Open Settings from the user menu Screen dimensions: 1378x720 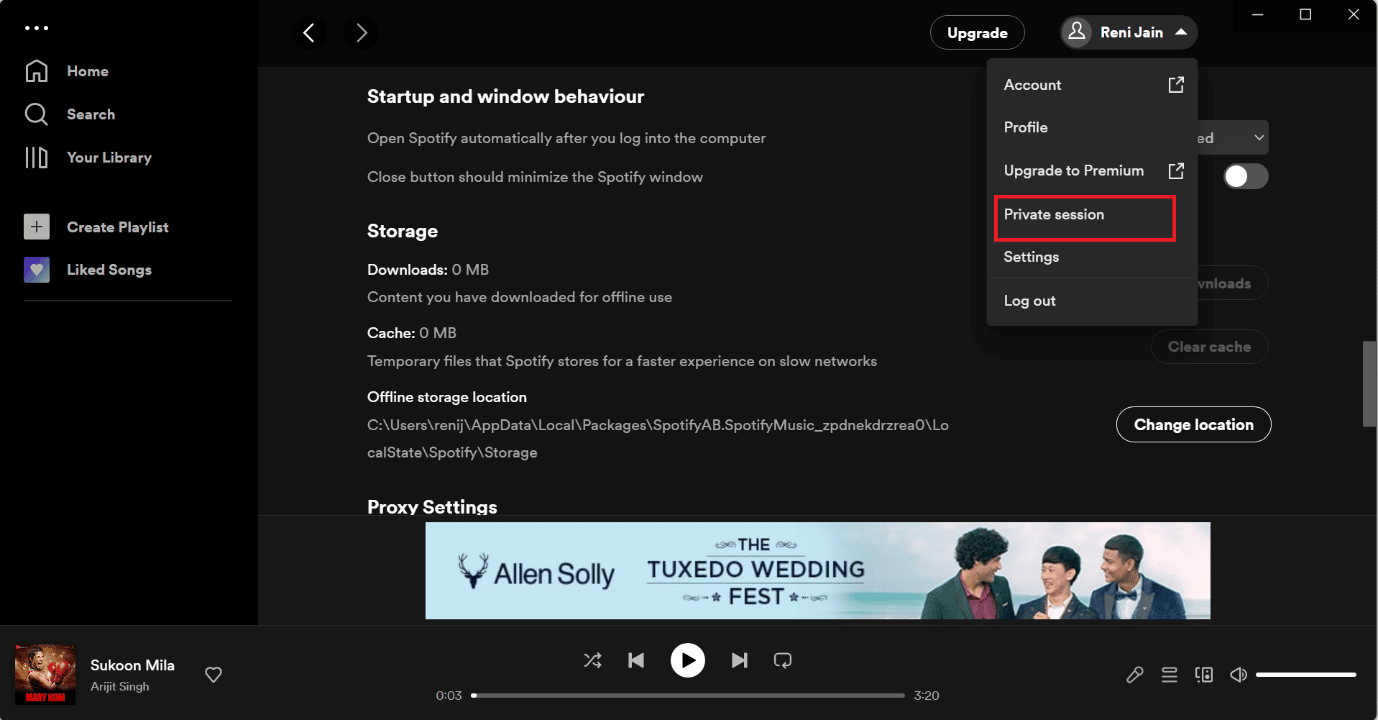tap(1092, 257)
